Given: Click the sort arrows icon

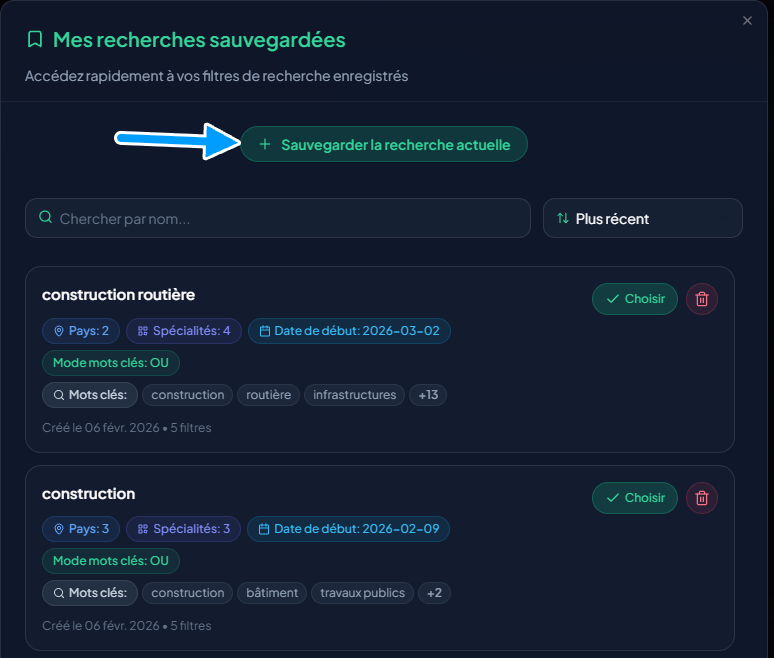Looking at the screenshot, I should click(x=563, y=218).
